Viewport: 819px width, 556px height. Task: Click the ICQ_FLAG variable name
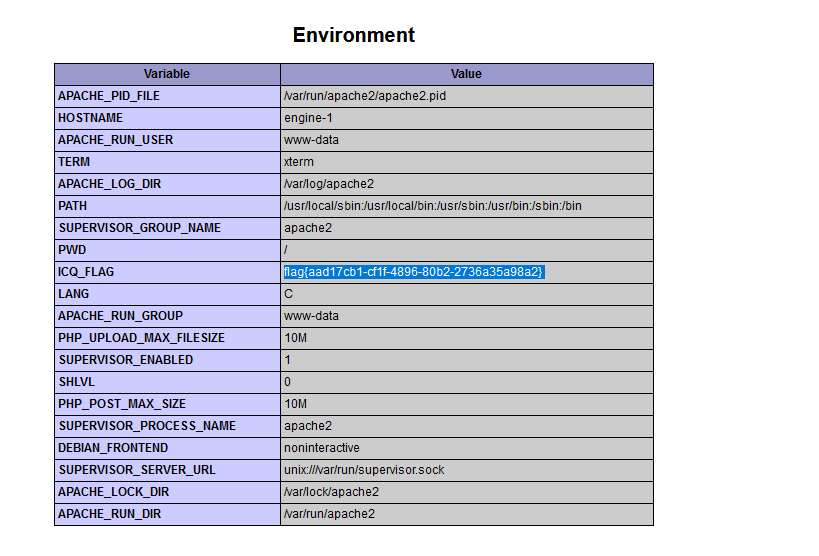point(86,272)
